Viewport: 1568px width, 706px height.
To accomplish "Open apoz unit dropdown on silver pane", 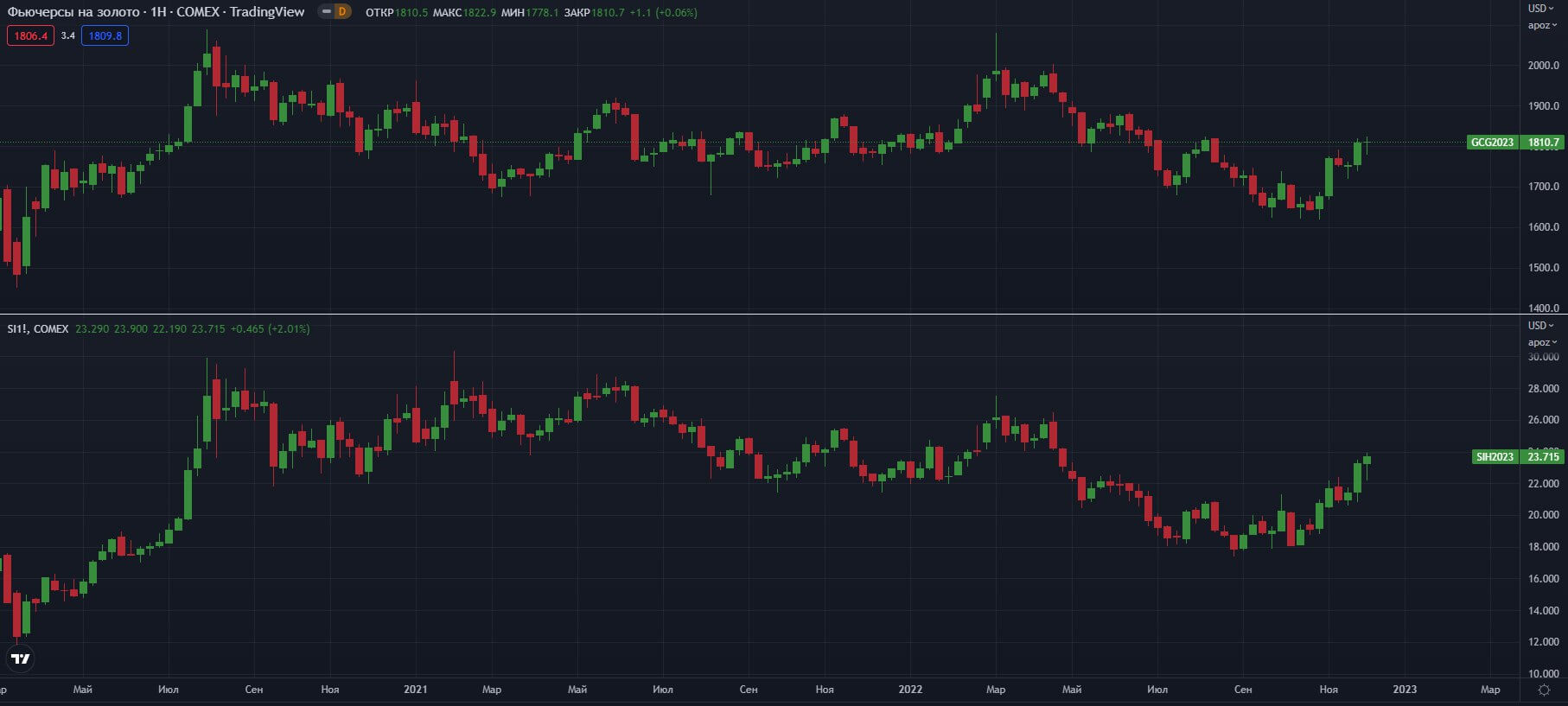I will [1542, 342].
